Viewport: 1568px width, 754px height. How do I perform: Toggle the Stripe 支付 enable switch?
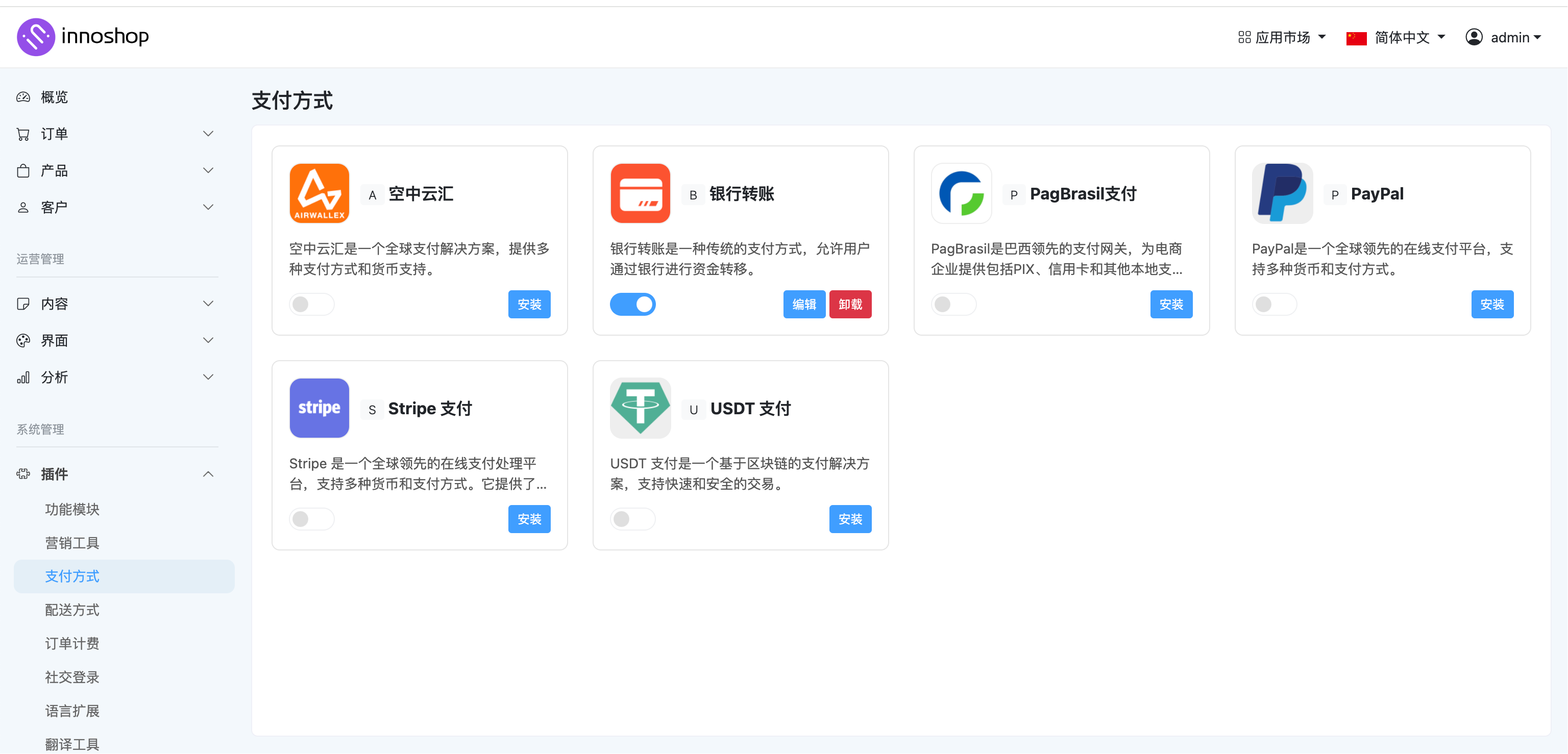pos(311,519)
